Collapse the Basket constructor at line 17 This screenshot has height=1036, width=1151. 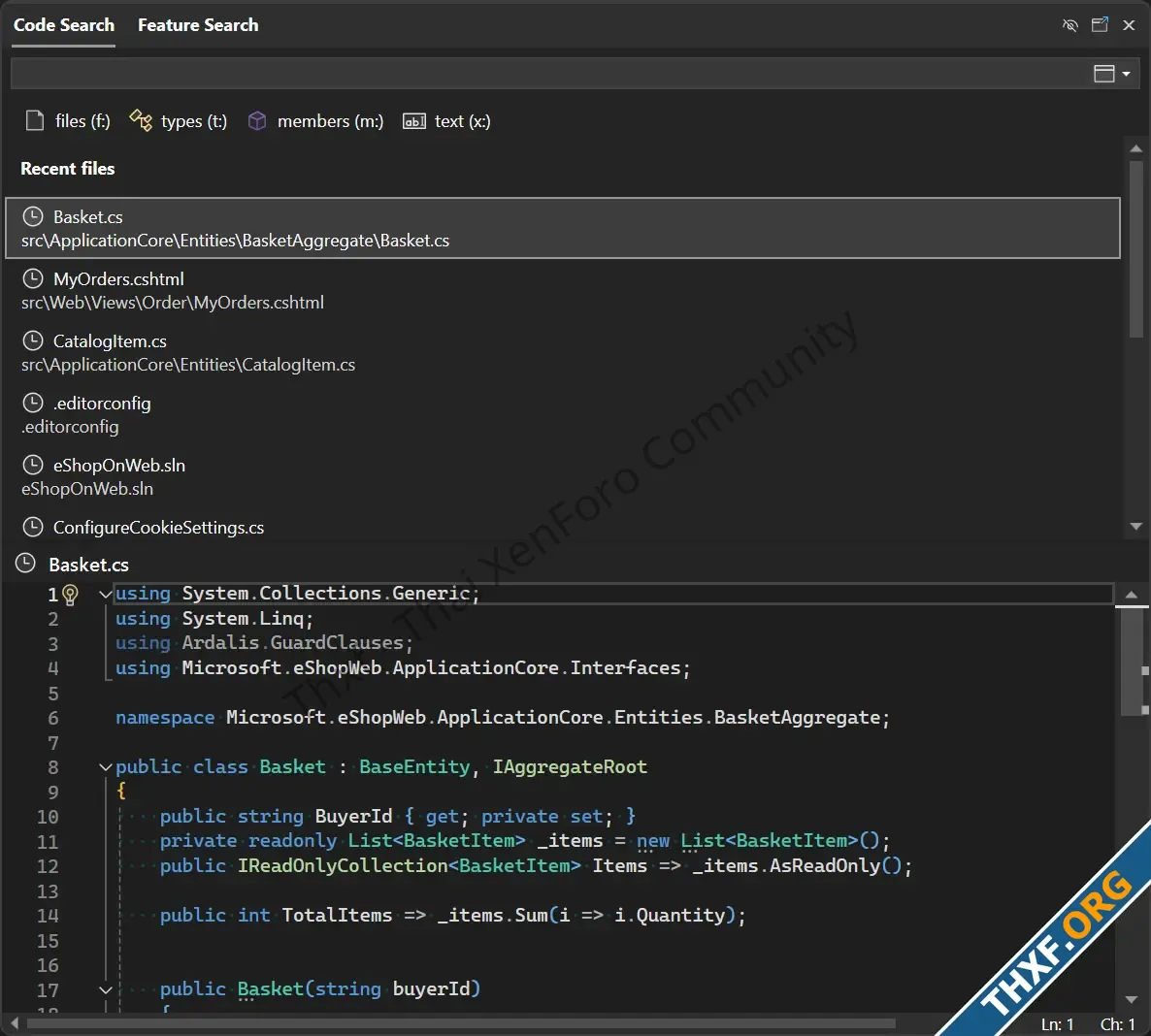pos(105,989)
